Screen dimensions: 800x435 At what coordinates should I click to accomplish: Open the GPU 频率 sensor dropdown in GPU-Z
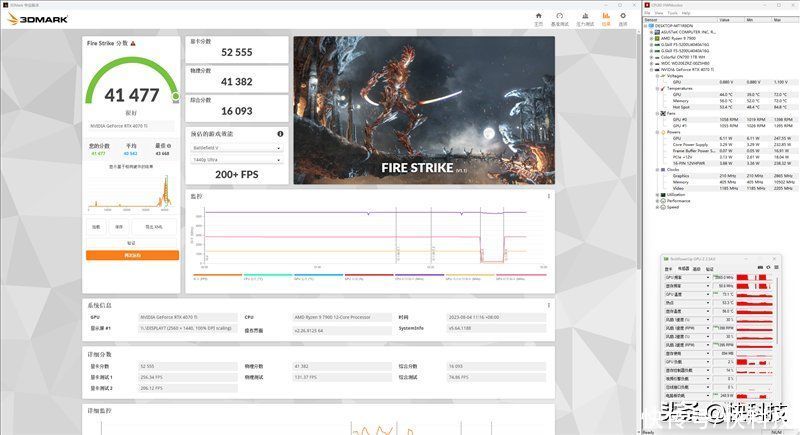[708, 277]
